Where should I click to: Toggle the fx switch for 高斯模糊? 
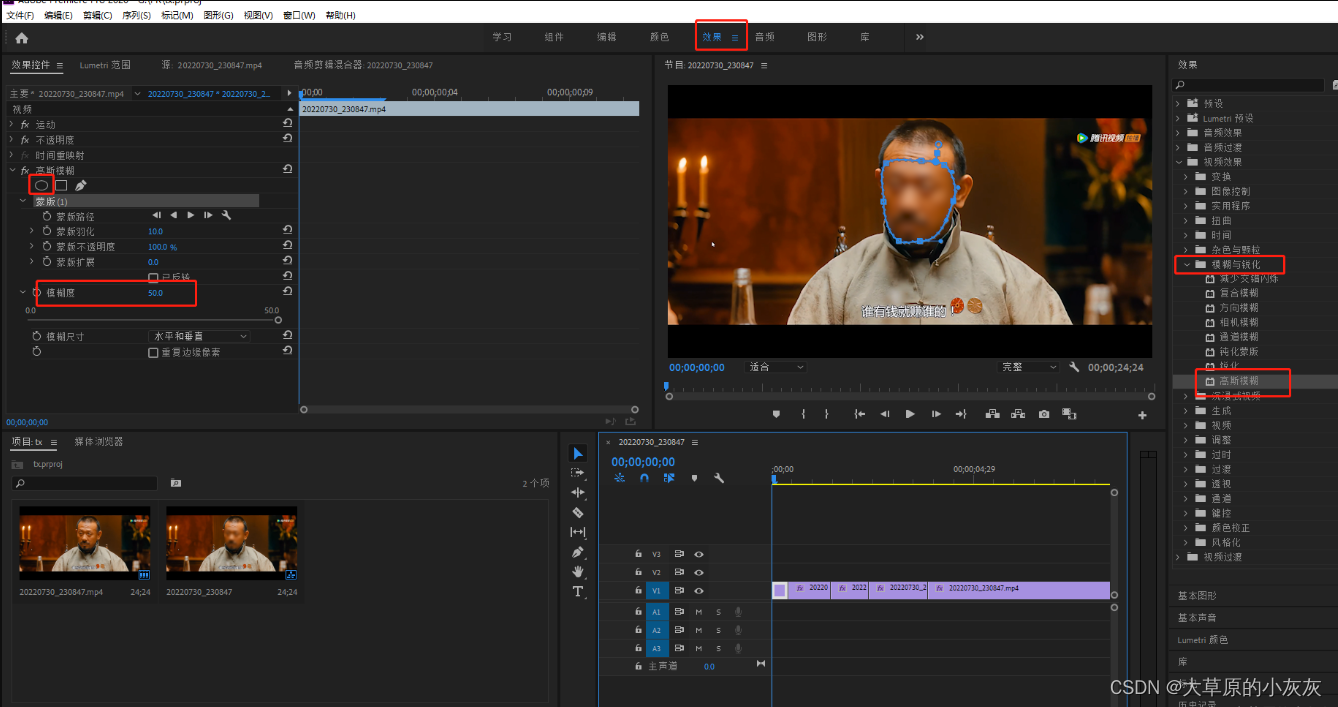point(25,170)
